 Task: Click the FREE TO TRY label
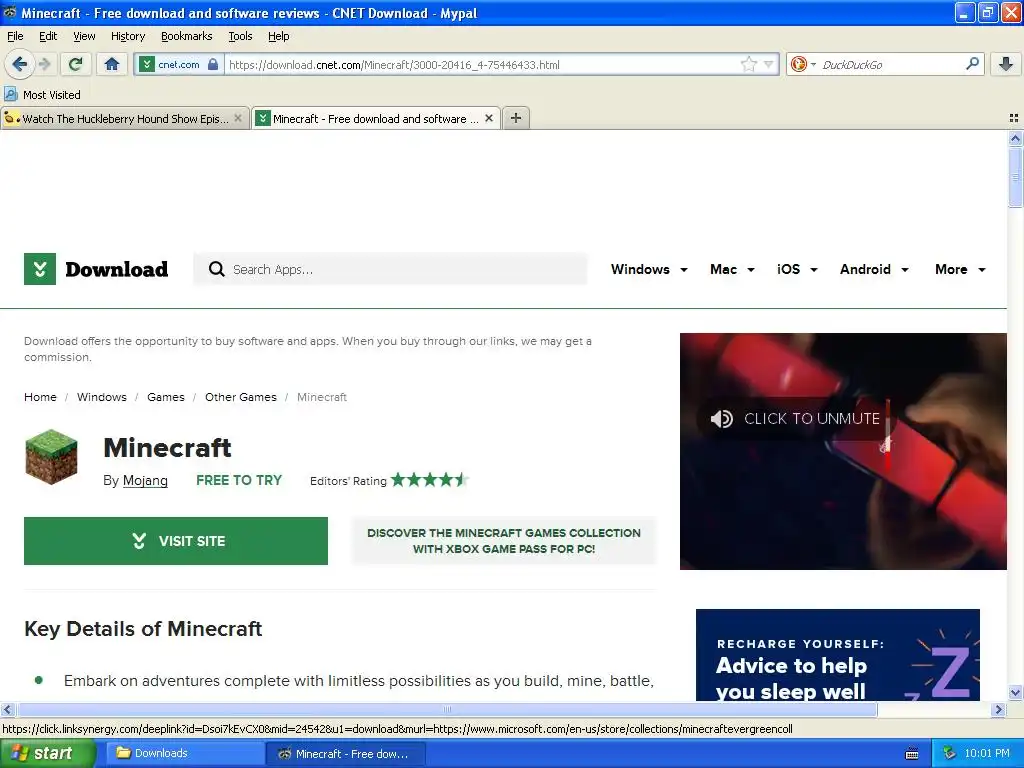pyautogui.click(x=239, y=481)
